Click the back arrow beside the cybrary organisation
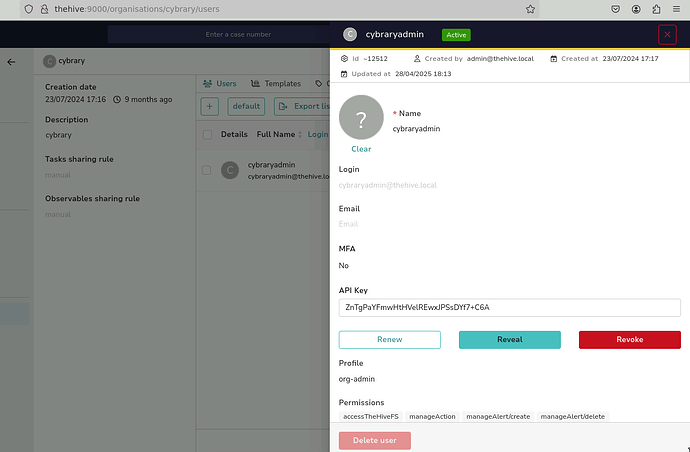Viewport: 690px width, 452px height. click(11, 62)
